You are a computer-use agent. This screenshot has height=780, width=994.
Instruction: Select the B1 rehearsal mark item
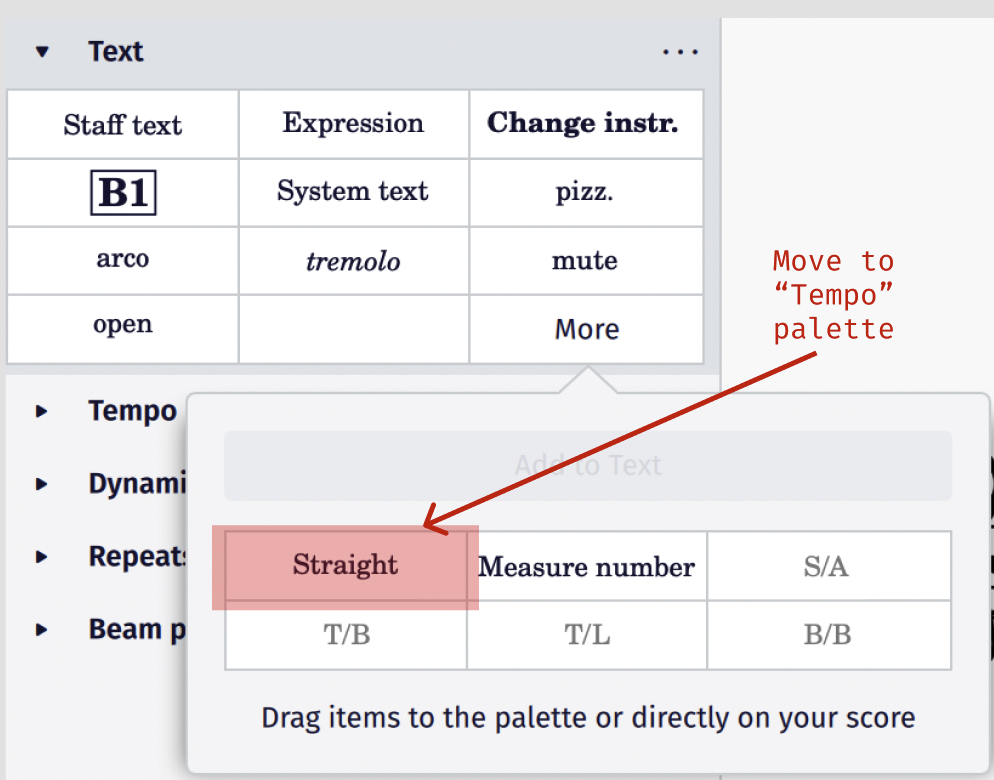(x=122, y=192)
